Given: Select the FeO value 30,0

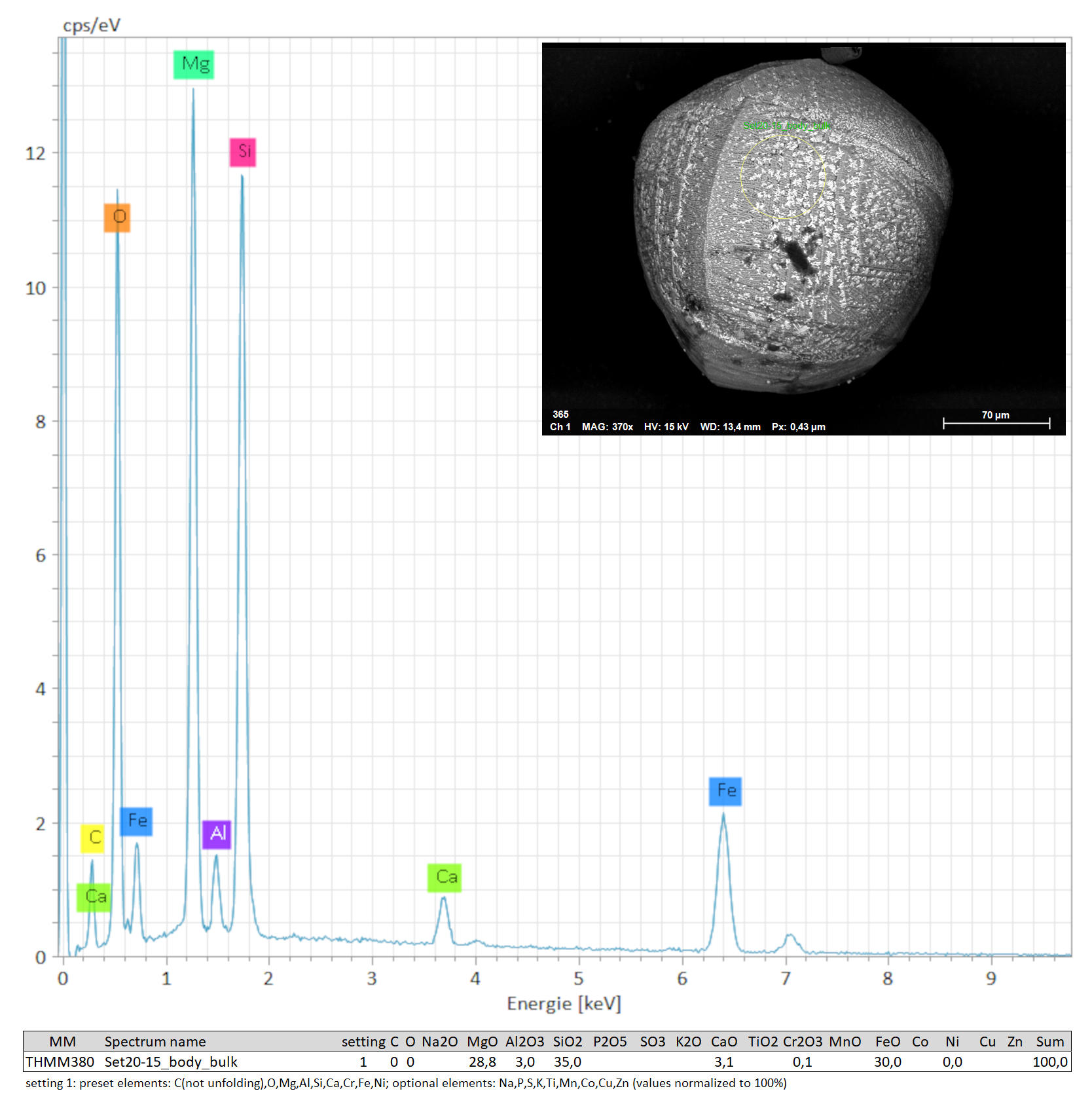Looking at the screenshot, I should tap(887, 1062).
